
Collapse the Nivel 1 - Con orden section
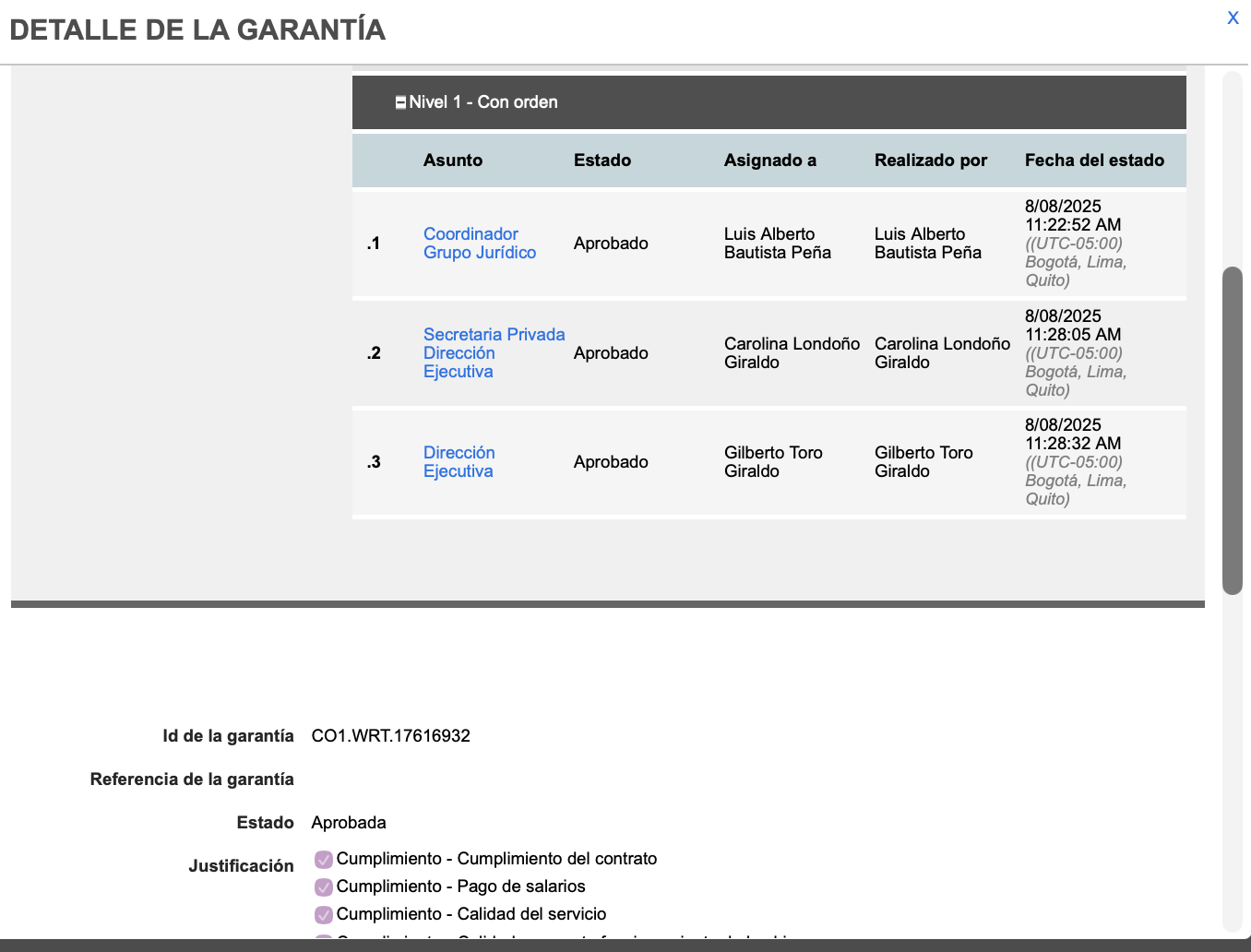[400, 102]
